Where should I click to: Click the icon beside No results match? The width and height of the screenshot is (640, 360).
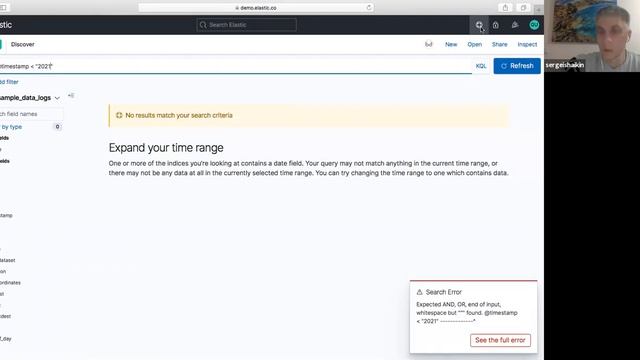click(119, 115)
